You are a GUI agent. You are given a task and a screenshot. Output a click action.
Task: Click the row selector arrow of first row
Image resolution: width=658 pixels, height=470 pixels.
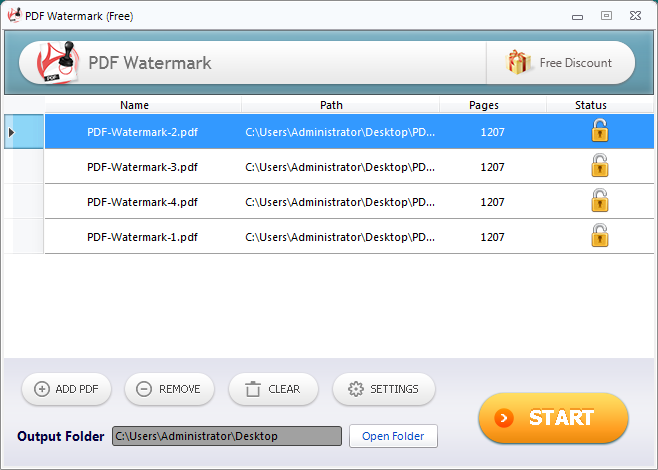tap(12, 132)
